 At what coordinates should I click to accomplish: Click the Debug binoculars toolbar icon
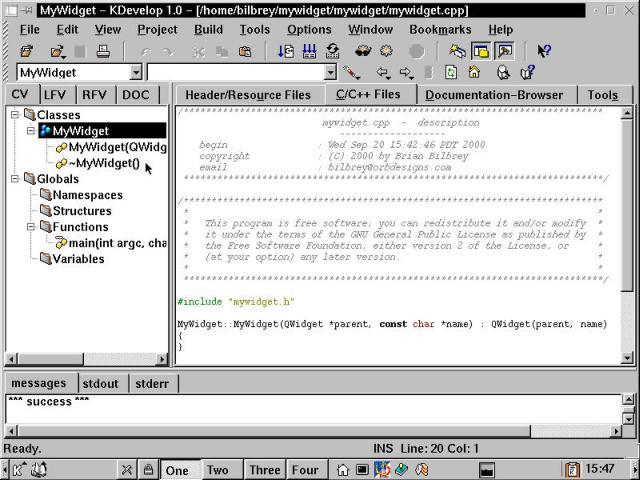tap(364, 51)
